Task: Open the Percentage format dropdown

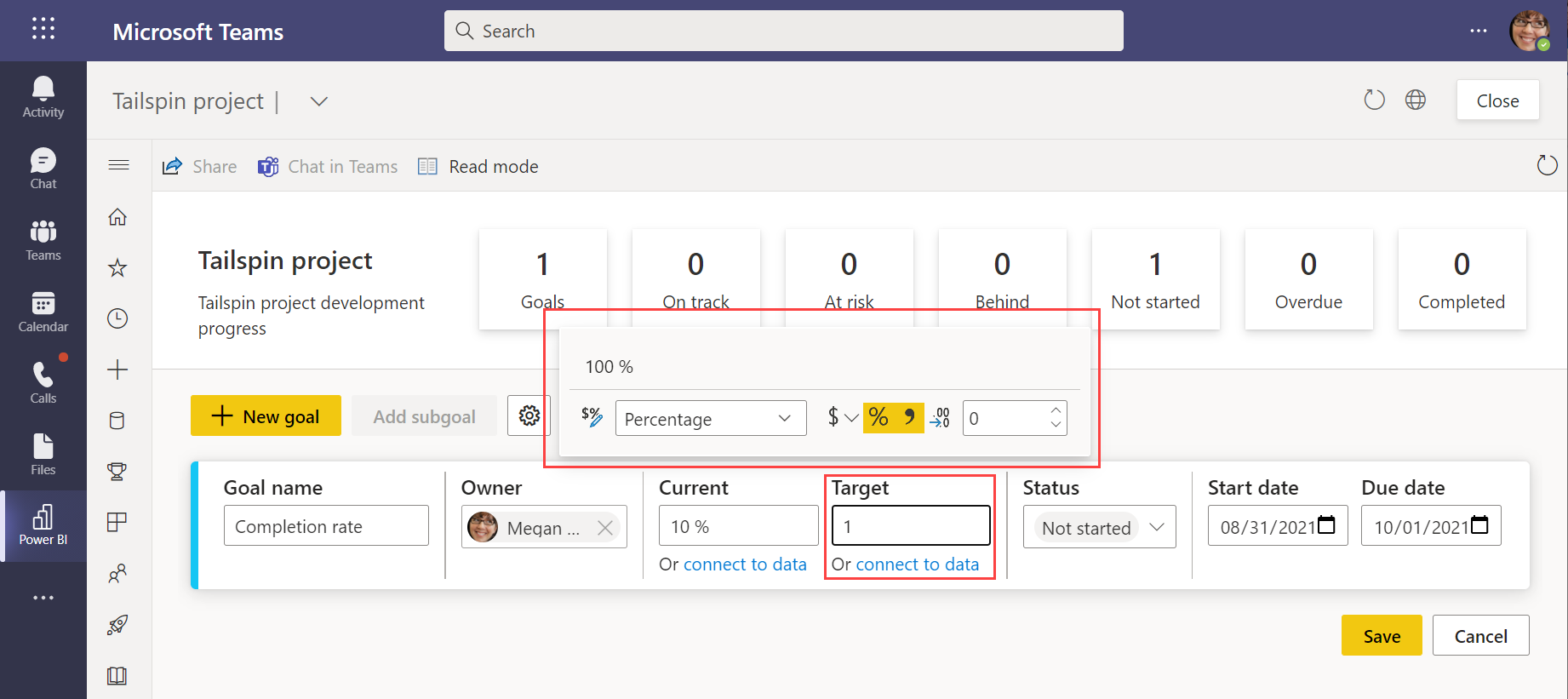Action: click(711, 418)
